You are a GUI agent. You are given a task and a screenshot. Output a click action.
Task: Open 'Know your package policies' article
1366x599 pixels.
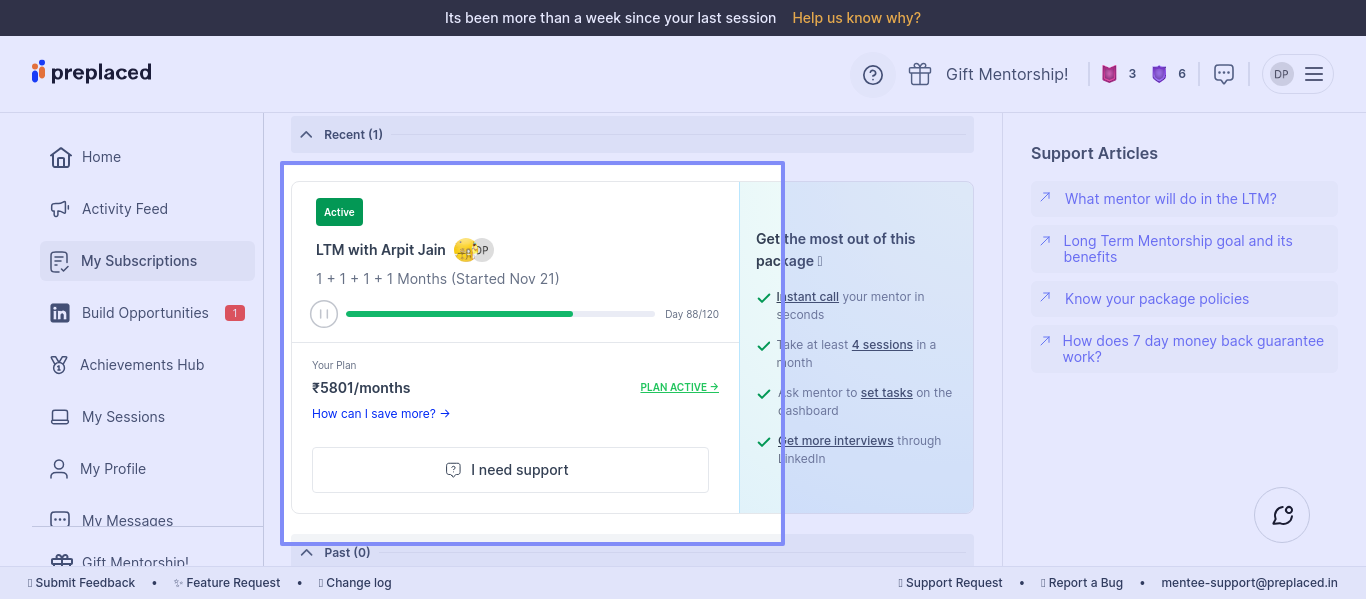click(x=1184, y=299)
